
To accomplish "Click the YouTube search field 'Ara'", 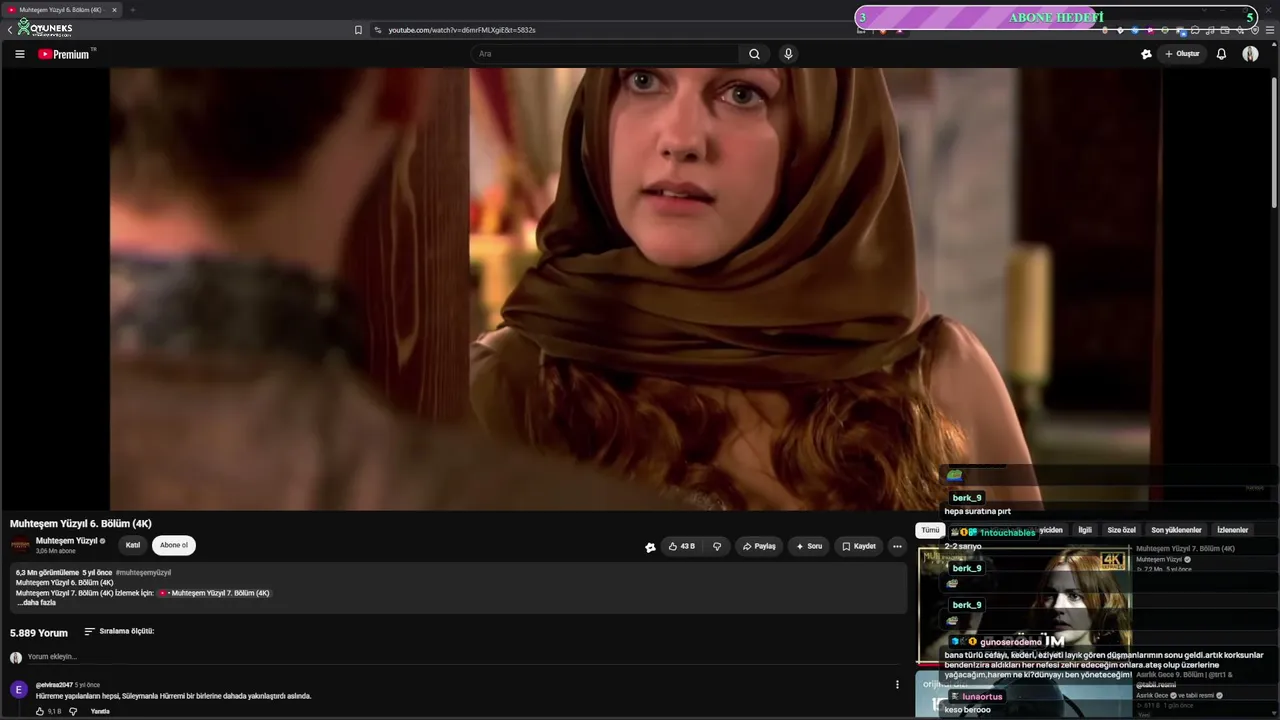I will pyautogui.click(x=605, y=54).
